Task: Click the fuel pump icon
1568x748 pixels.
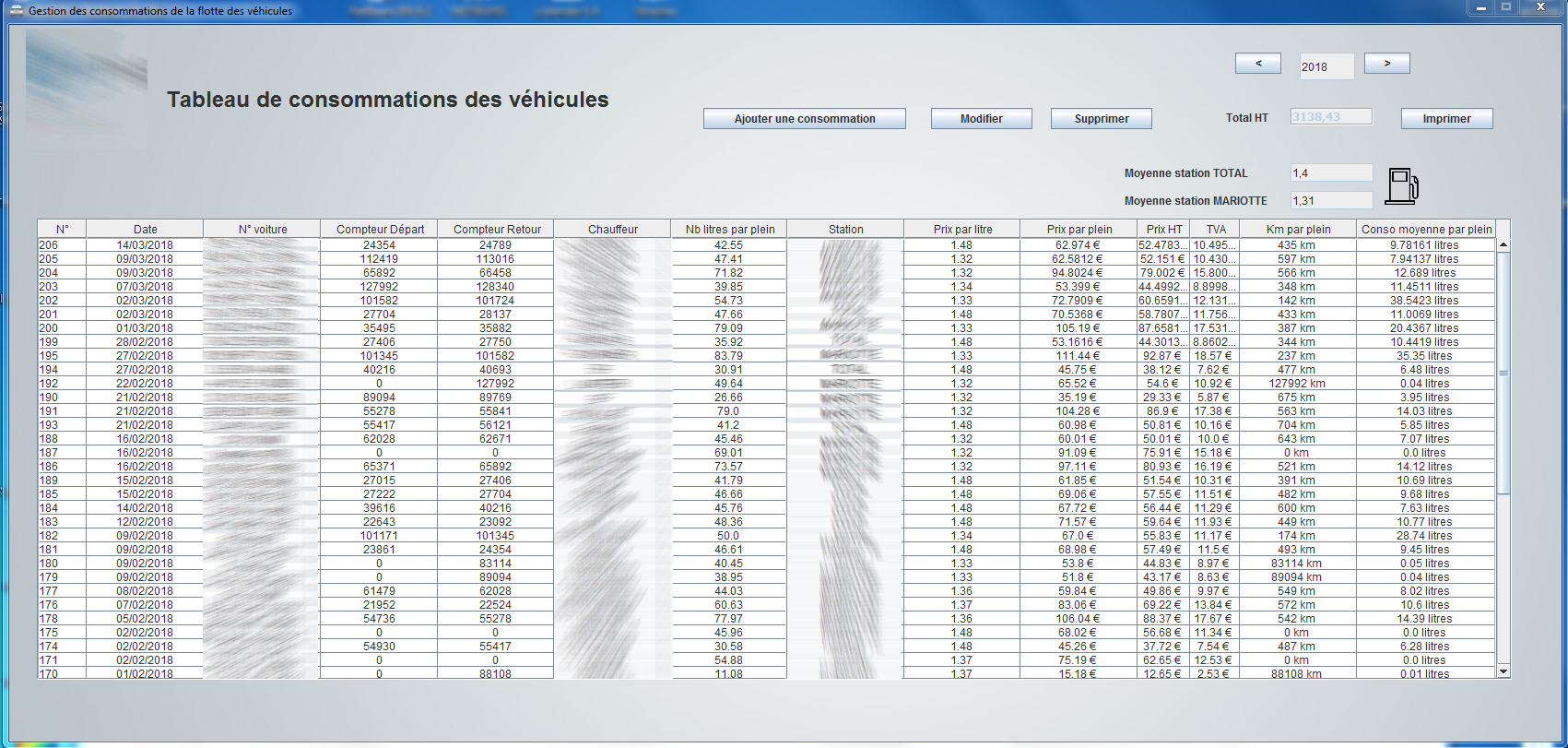Action: pyautogui.click(x=1402, y=185)
